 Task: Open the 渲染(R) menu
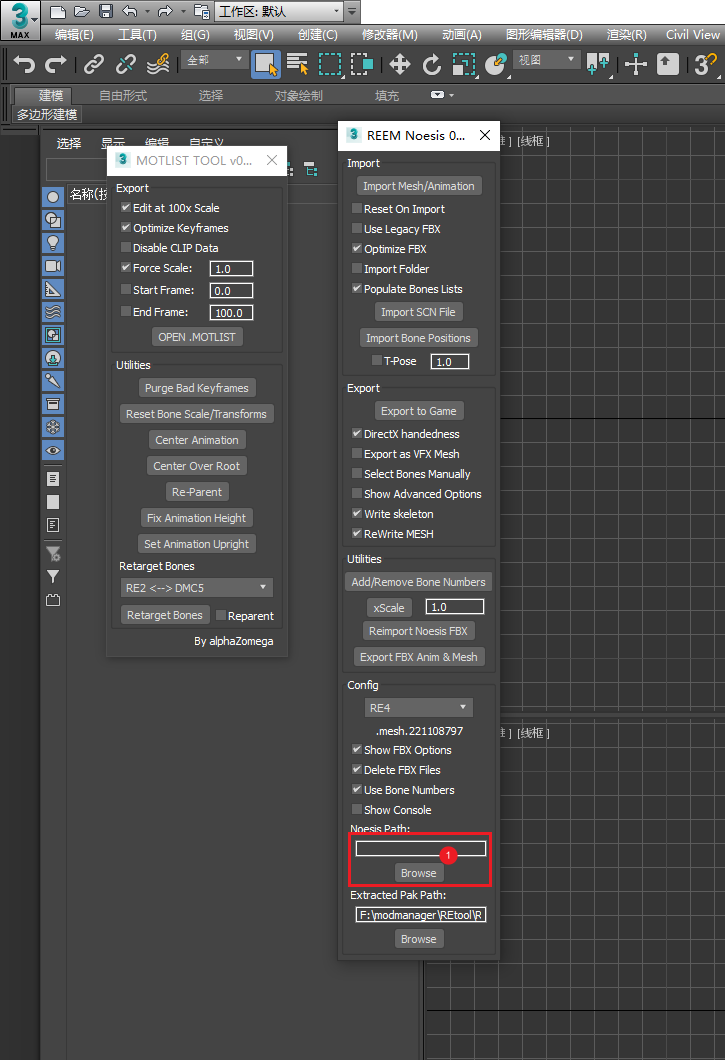tap(627, 34)
